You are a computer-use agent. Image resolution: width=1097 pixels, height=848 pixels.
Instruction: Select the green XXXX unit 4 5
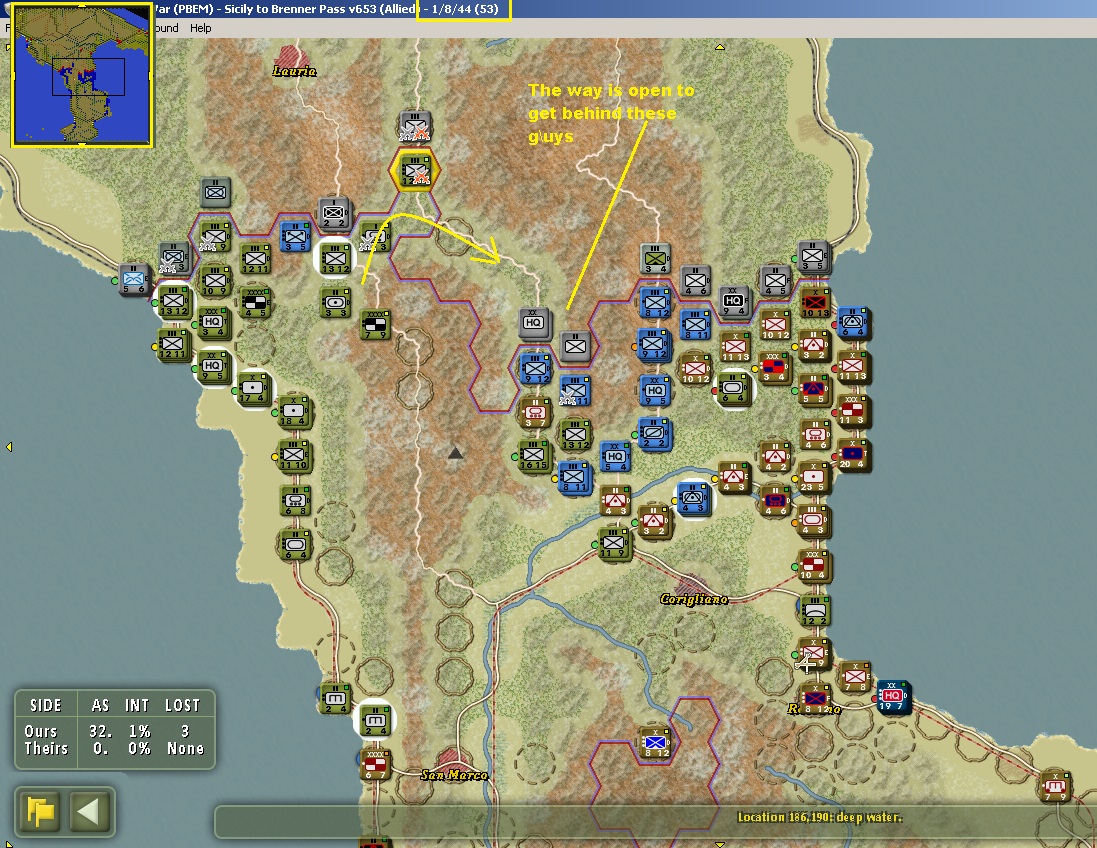[255, 301]
